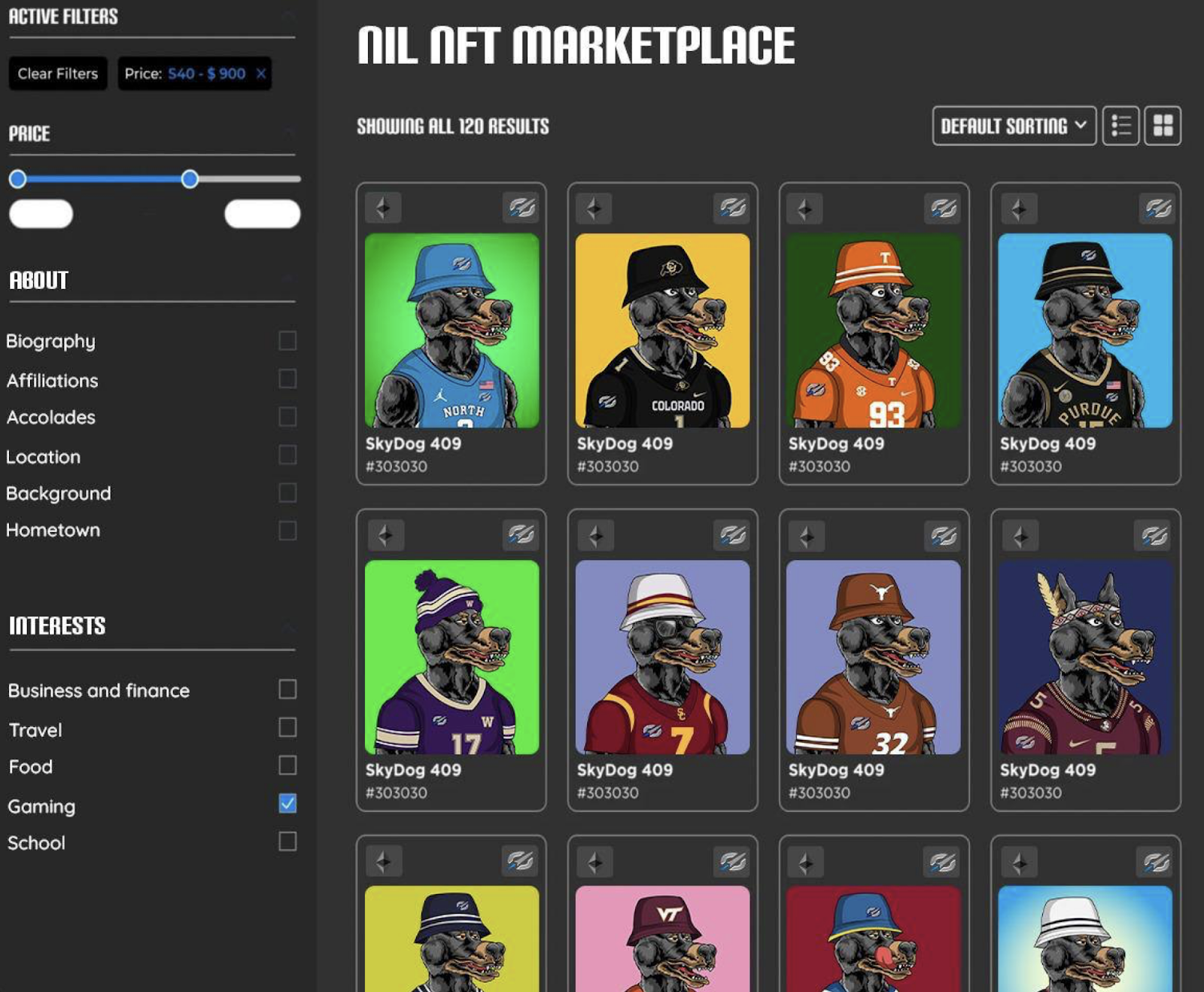This screenshot has width=1204, height=992.
Task: Collapse the About section header
Action: (287, 279)
